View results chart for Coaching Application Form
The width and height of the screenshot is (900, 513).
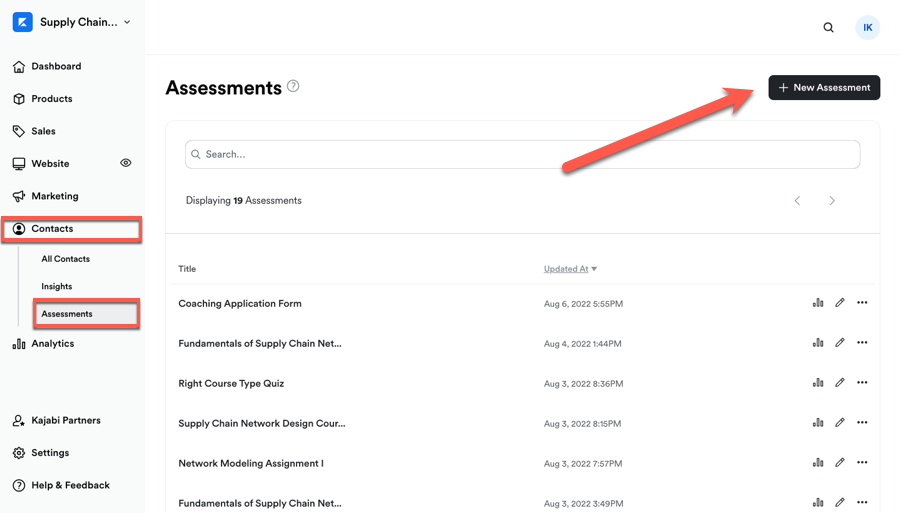point(818,303)
